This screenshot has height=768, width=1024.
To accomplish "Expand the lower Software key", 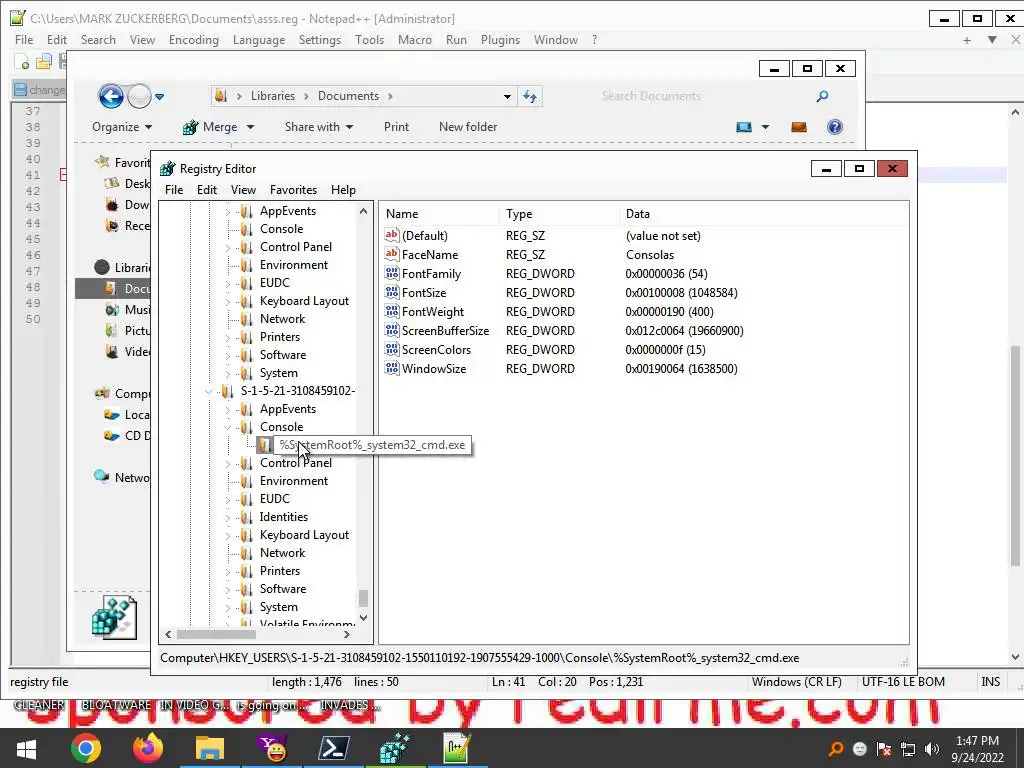I will click(227, 589).
